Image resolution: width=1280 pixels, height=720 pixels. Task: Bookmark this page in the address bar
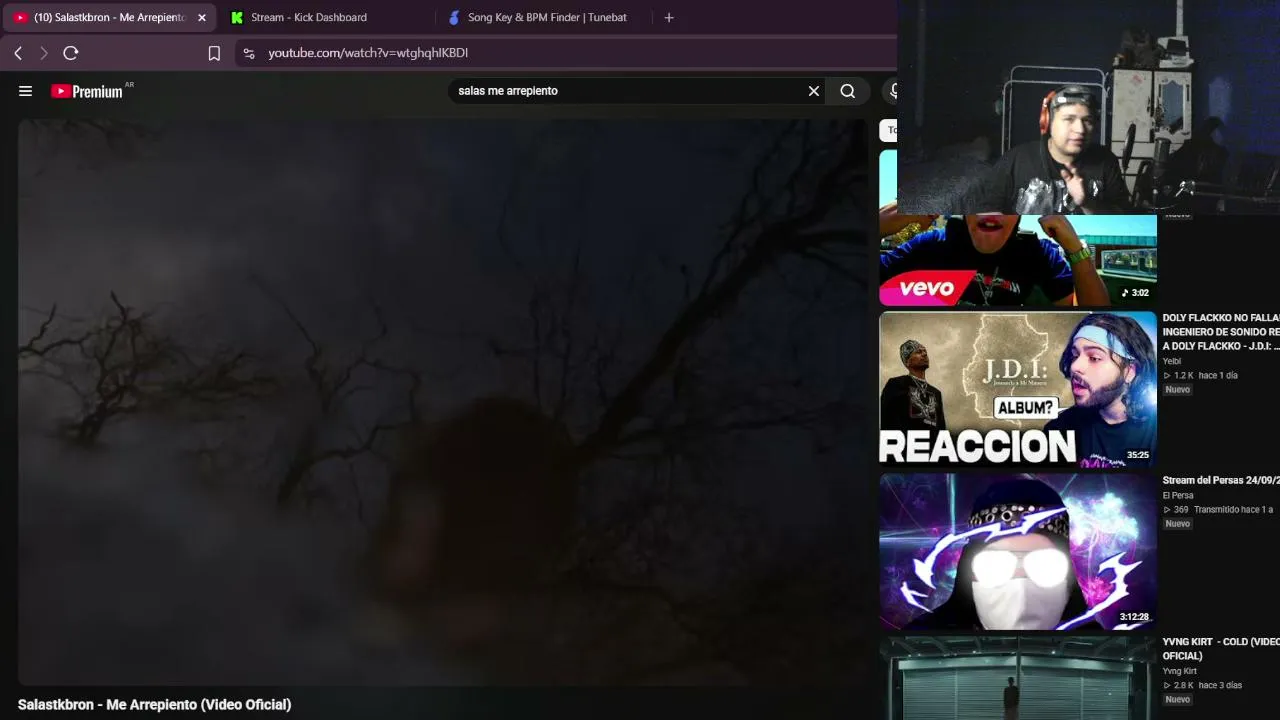[x=214, y=53]
